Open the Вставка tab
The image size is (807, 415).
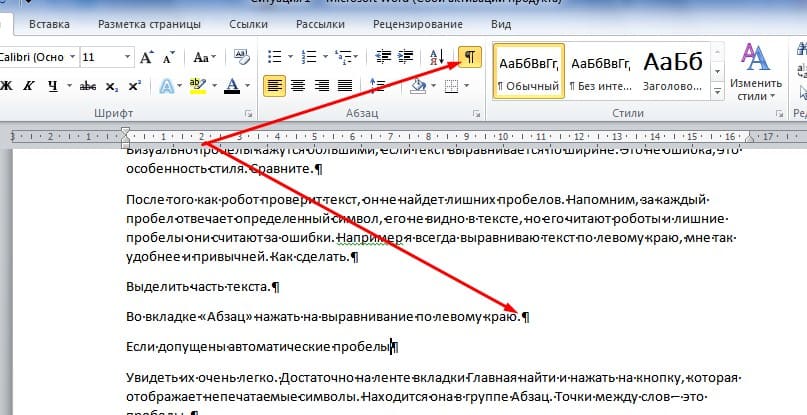coord(49,24)
